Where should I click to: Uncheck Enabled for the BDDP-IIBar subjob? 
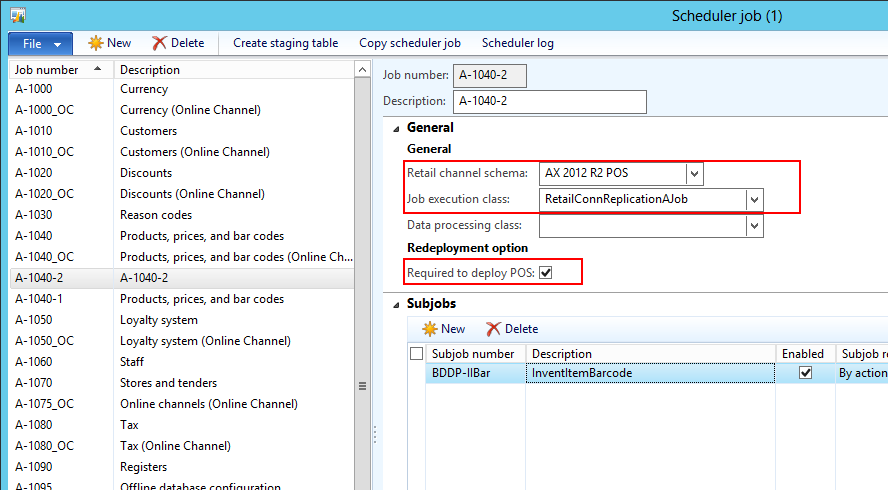point(805,373)
